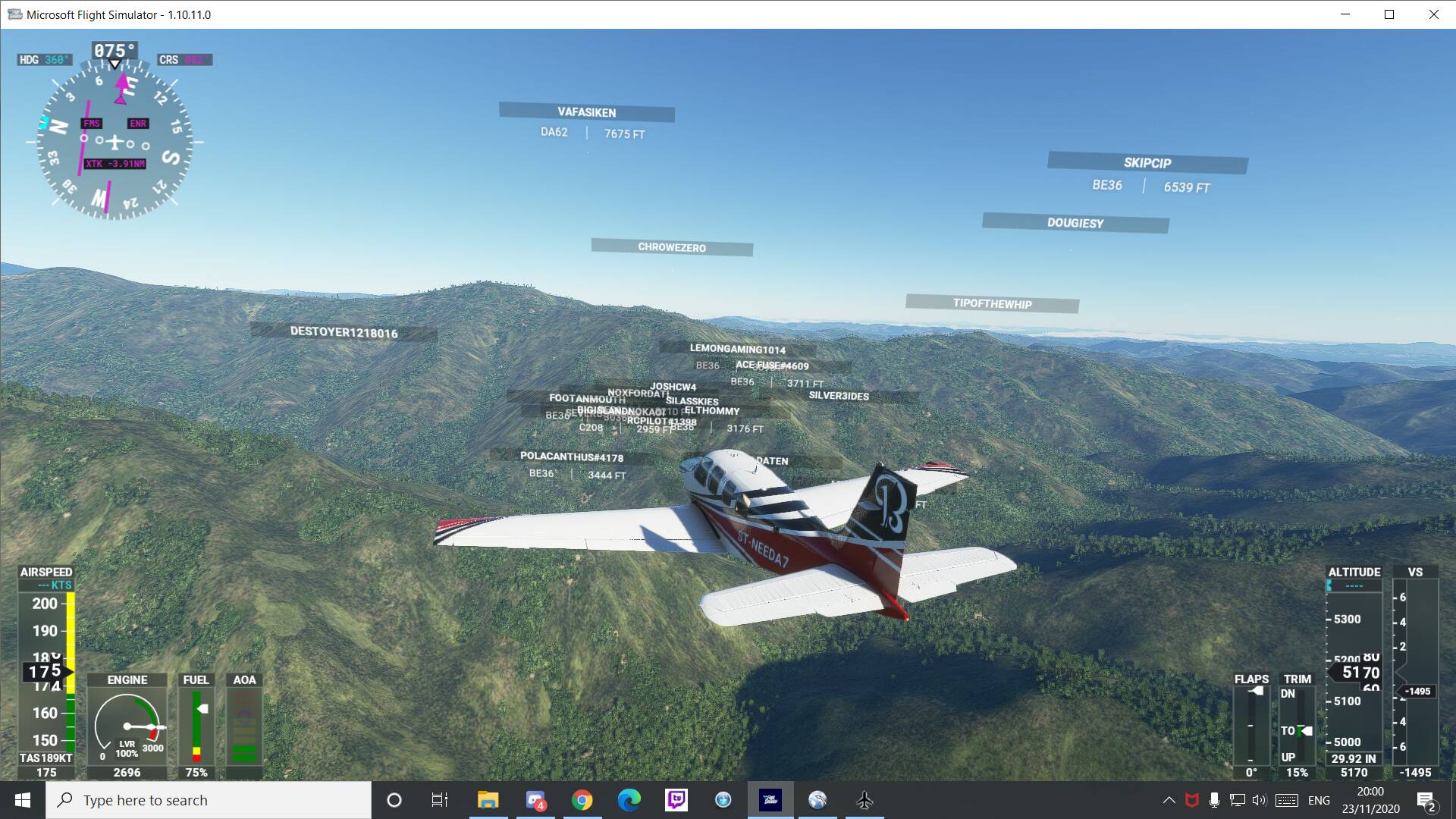Click the FMS indicator on the HSI
Viewport: 1456px width, 819px height.
click(x=92, y=123)
